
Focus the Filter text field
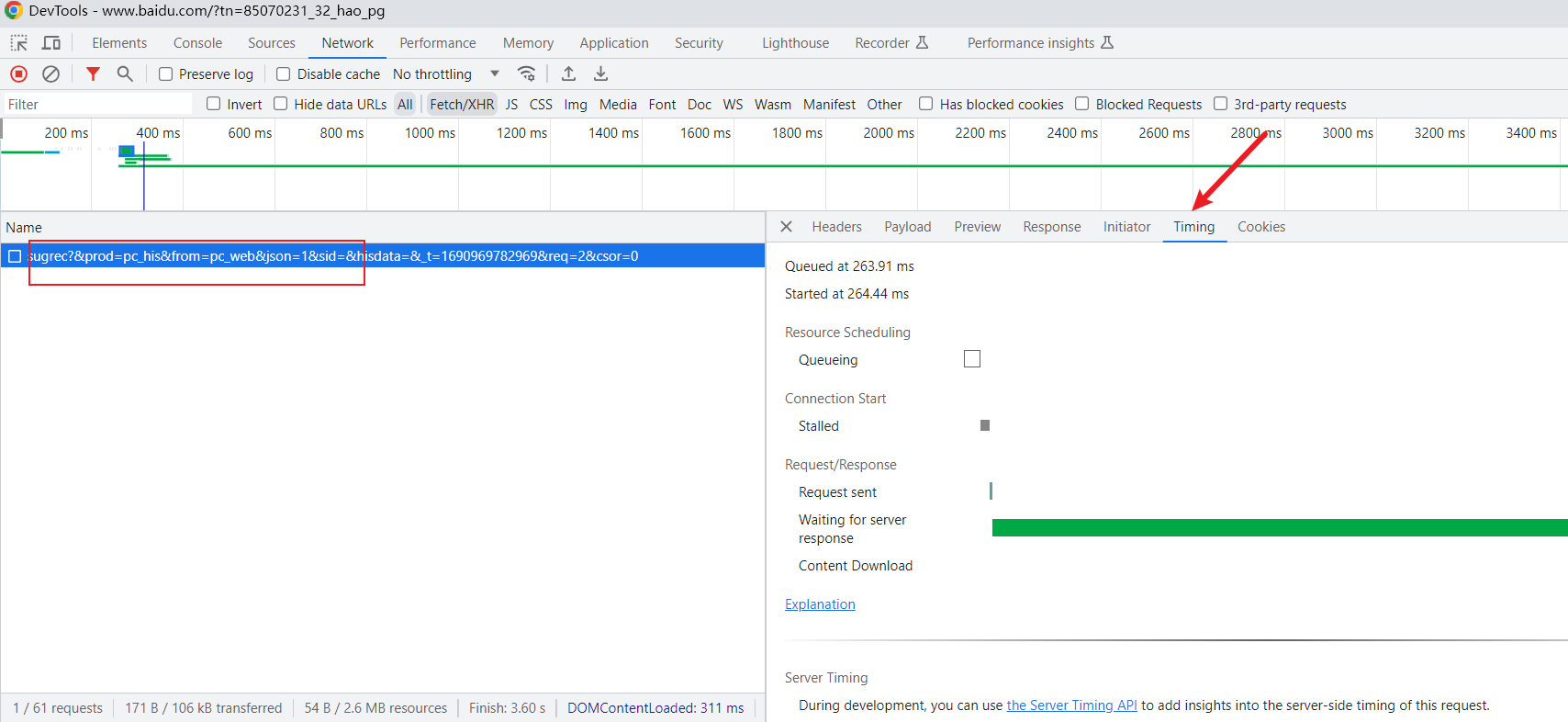98,105
